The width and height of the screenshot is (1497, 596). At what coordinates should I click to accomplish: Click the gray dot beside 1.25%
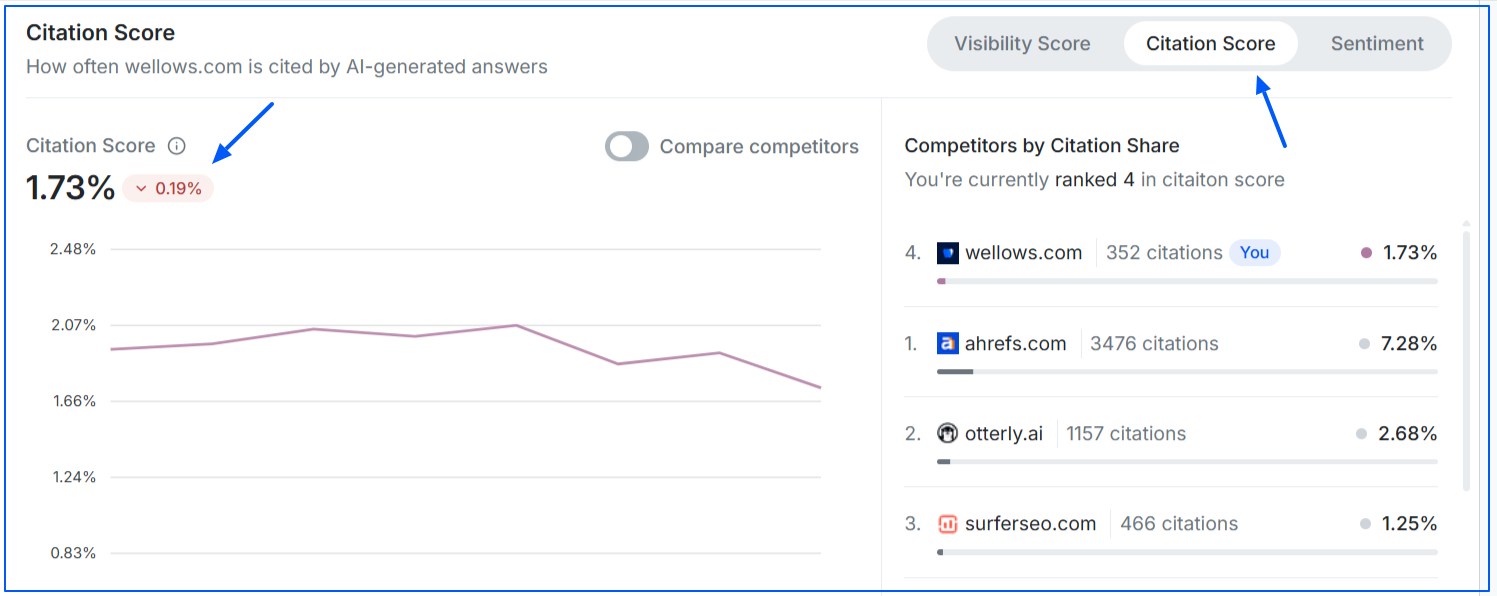click(x=1364, y=524)
